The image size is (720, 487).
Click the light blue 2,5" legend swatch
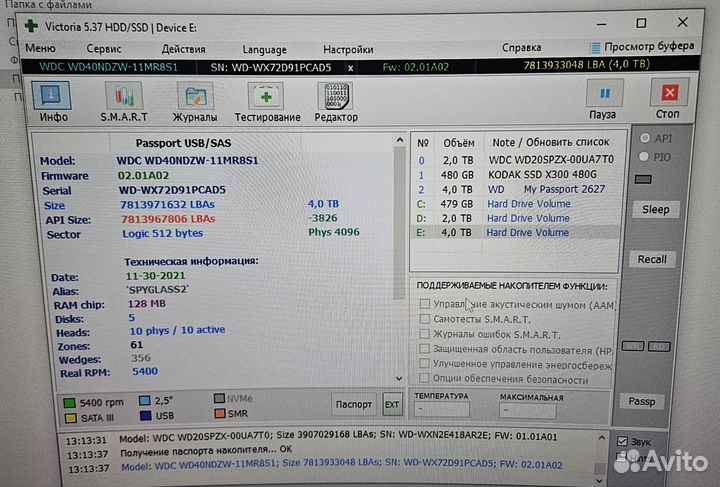pos(145,401)
